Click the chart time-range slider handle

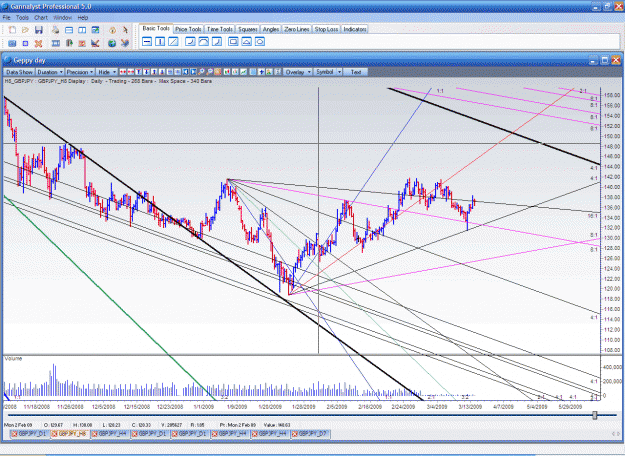(x=595, y=415)
